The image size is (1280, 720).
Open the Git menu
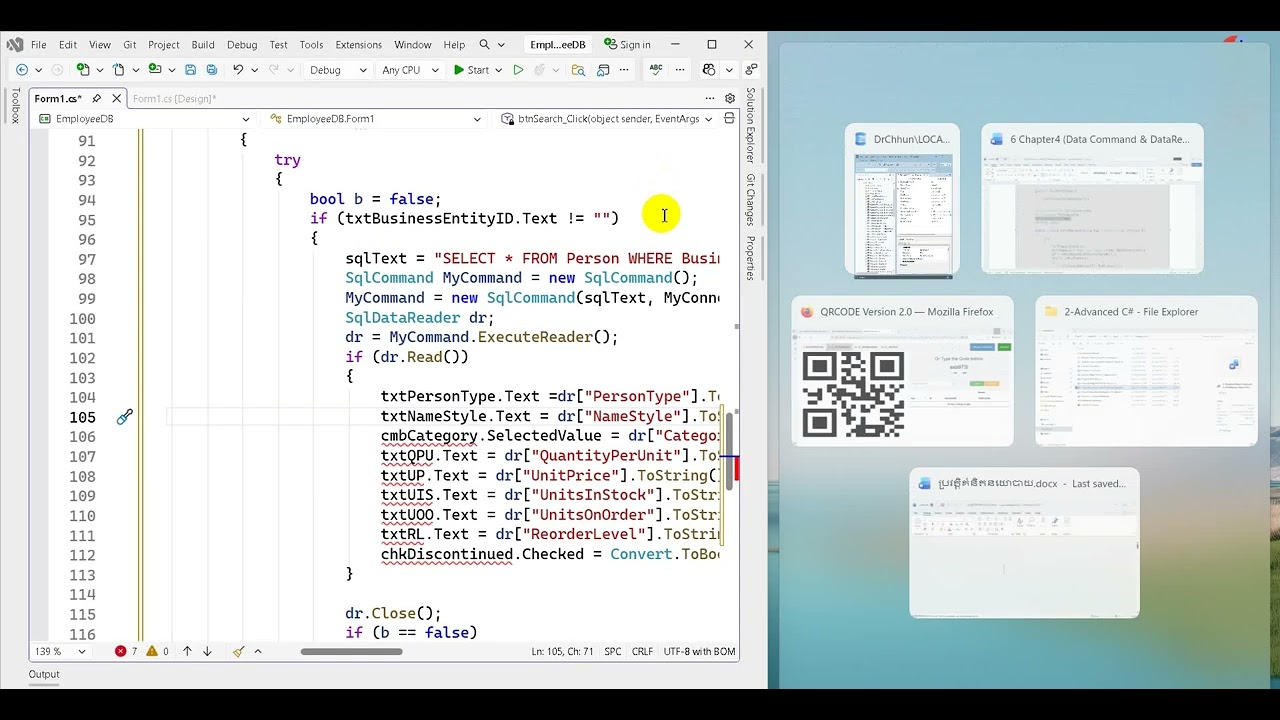point(130,45)
